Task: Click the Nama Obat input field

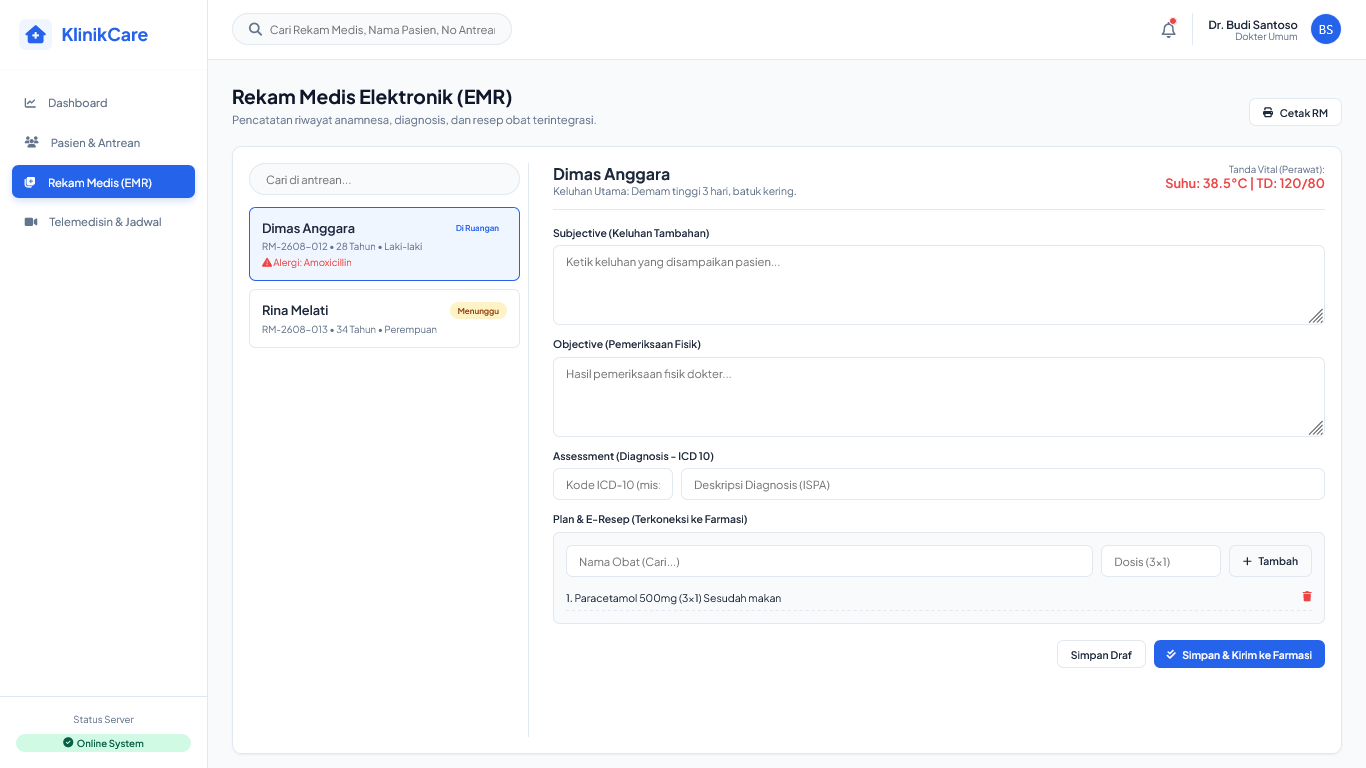Action: (x=829, y=561)
